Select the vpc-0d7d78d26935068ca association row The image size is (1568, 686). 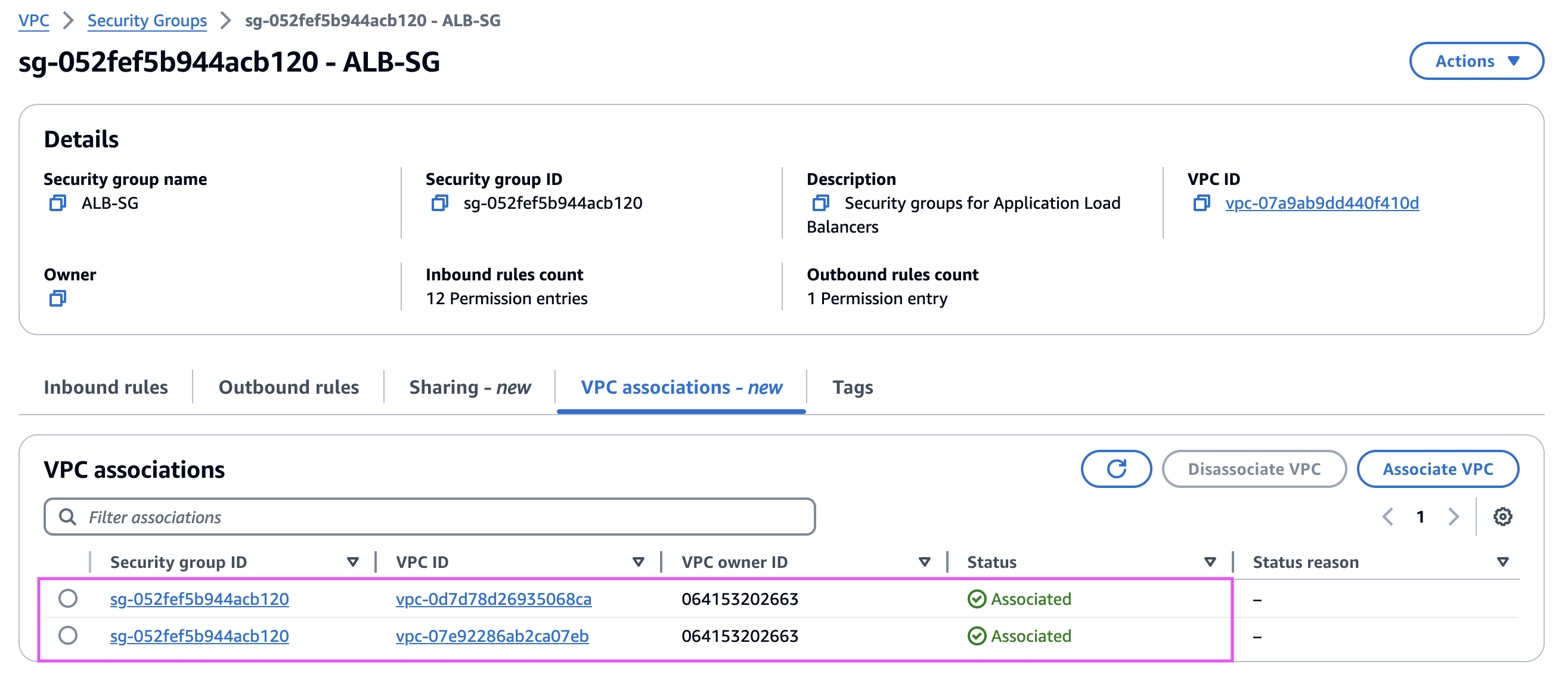click(x=68, y=598)
